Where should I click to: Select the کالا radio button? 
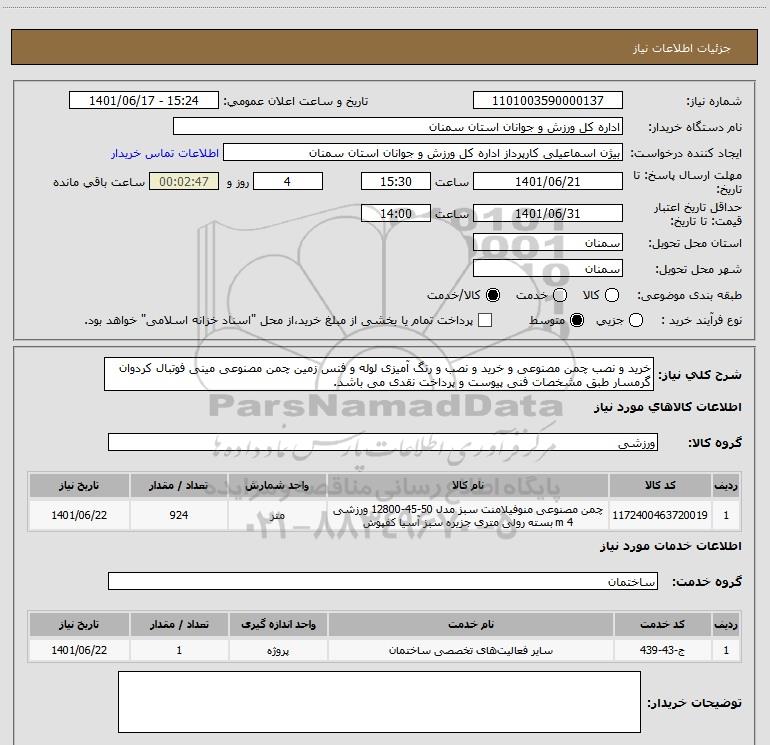[612, 295]
